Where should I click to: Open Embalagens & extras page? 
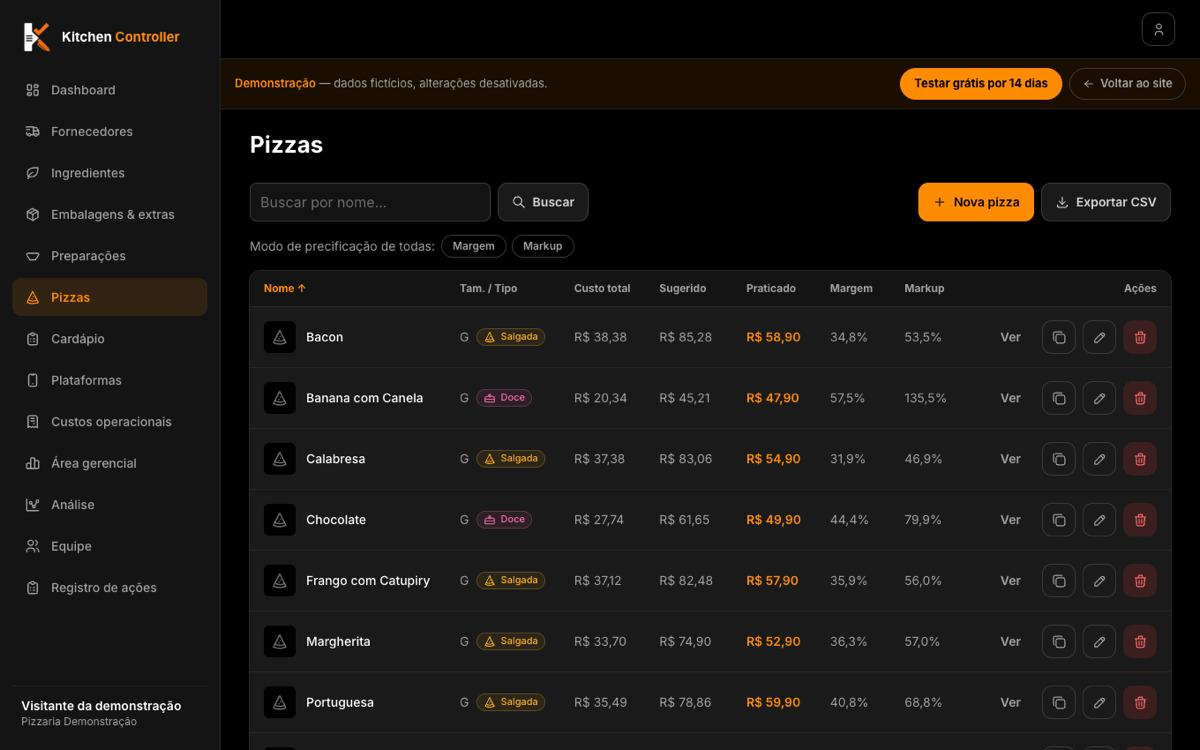click(110, 215)
